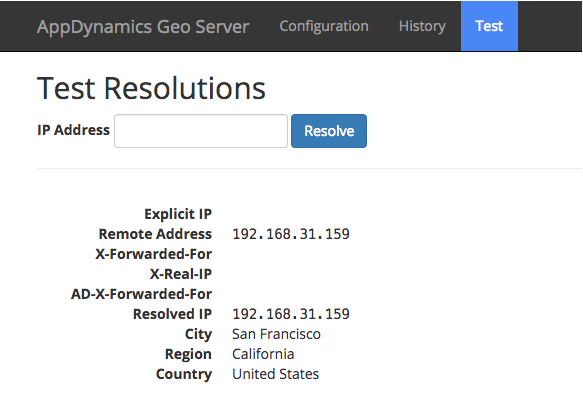
Task: Select the Test tab
Action: tap(489, 26)
